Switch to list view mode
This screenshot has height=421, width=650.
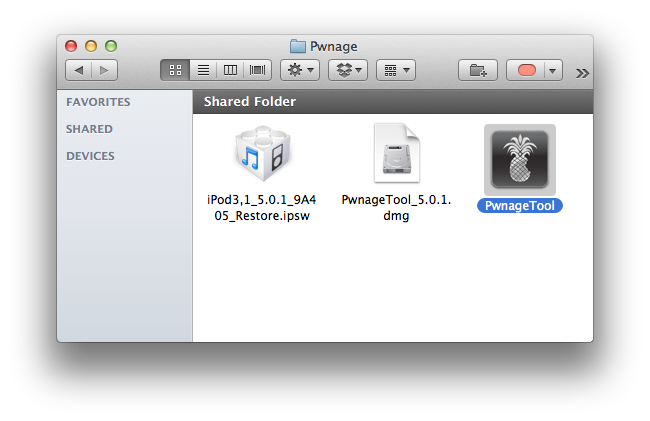(x=203, y=71)
